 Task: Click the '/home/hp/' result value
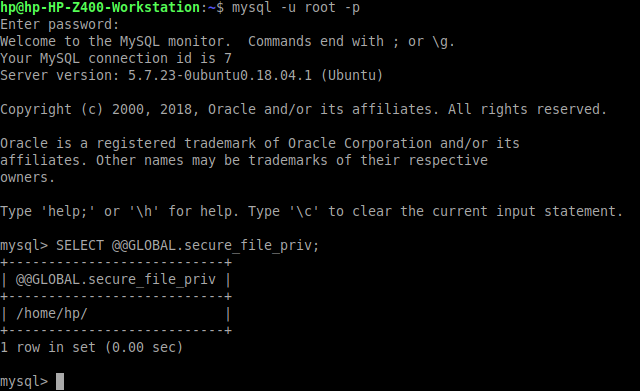point(52,313)
